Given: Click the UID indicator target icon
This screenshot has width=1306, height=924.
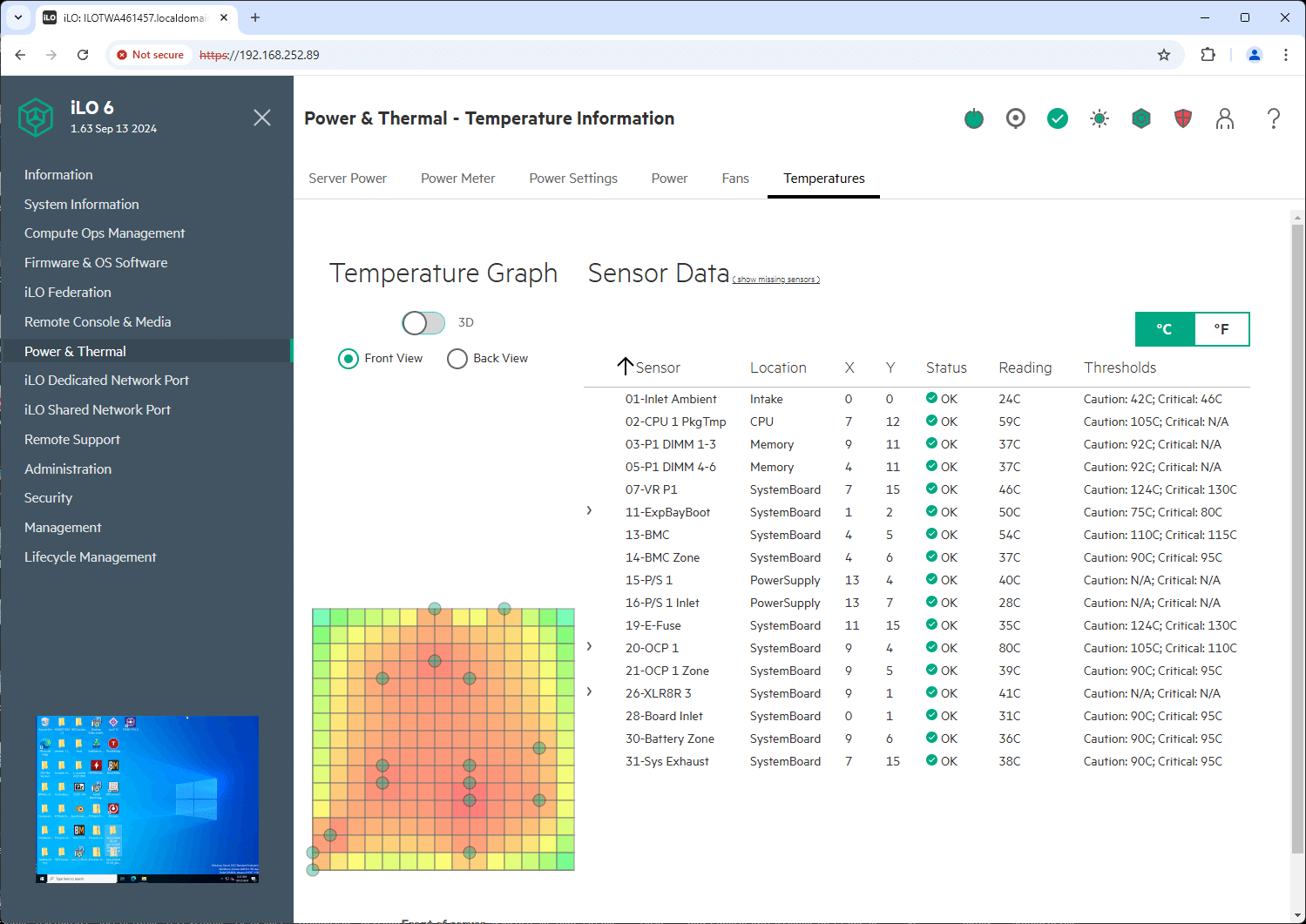Looking at the screenshot, I should tap(1016, 118).
